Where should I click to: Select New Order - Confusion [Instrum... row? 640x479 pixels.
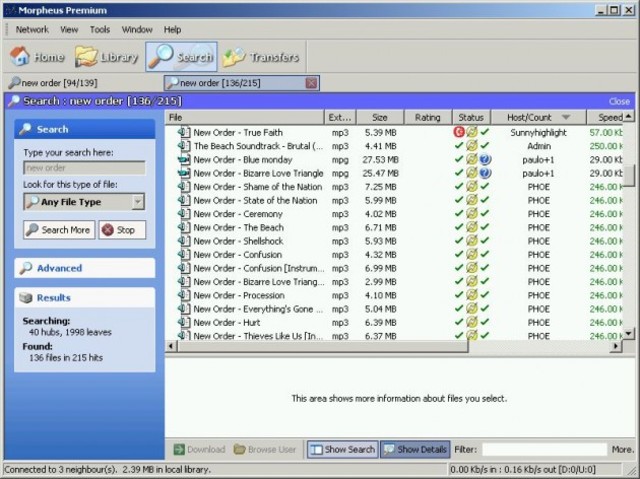(x=259, y=268)
